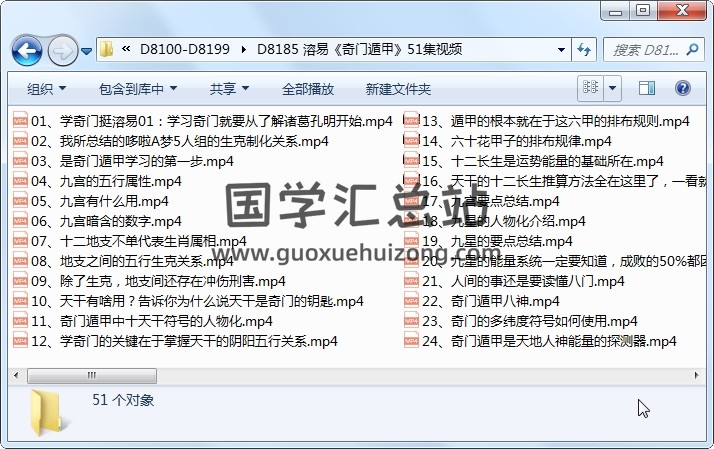Click the 全部播放 button
This screenshot has height=449, width=714.
pyautogui.click(x=308, y=89)
